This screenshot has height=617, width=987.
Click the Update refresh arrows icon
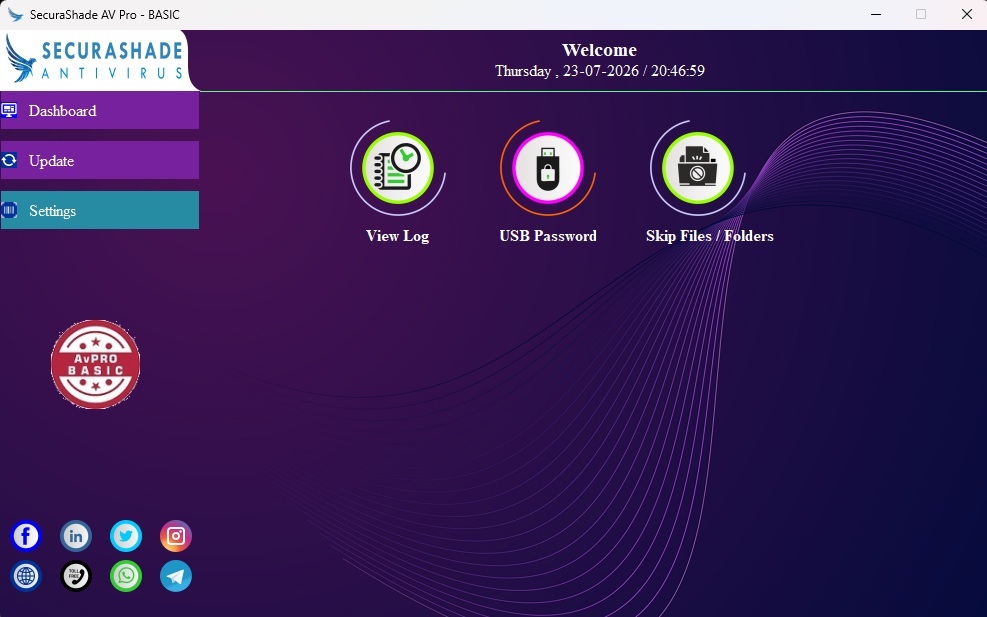(x=9, y=161)
